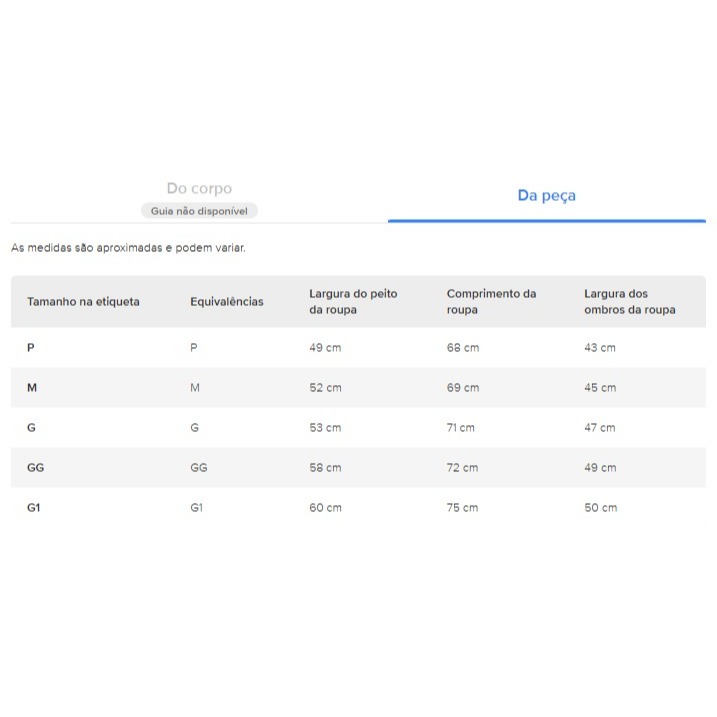Click the 69 cm length cell
Viewport: 717px width, 717px height.
point(463,388)
